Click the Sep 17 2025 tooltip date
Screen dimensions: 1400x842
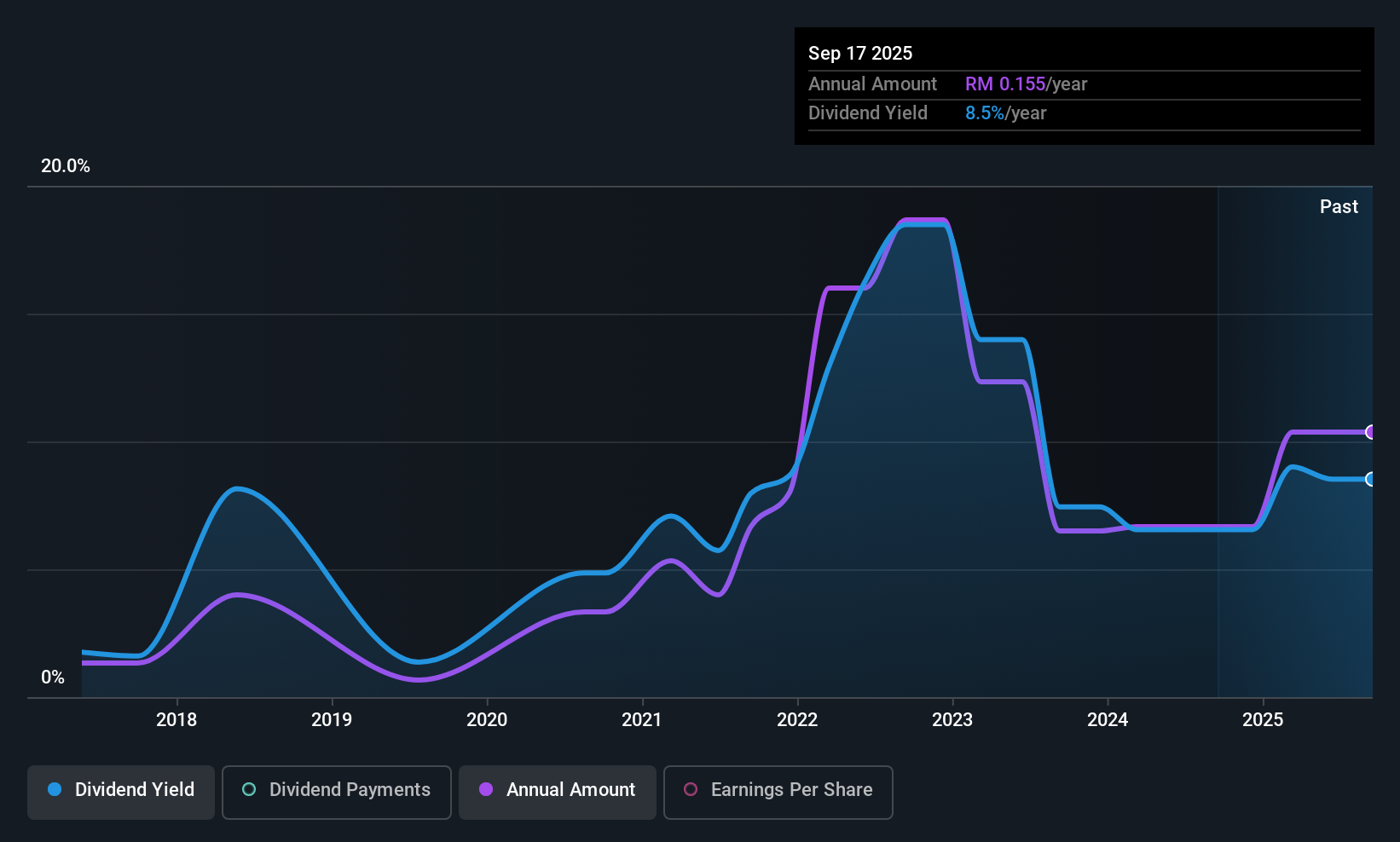[860, 54]
